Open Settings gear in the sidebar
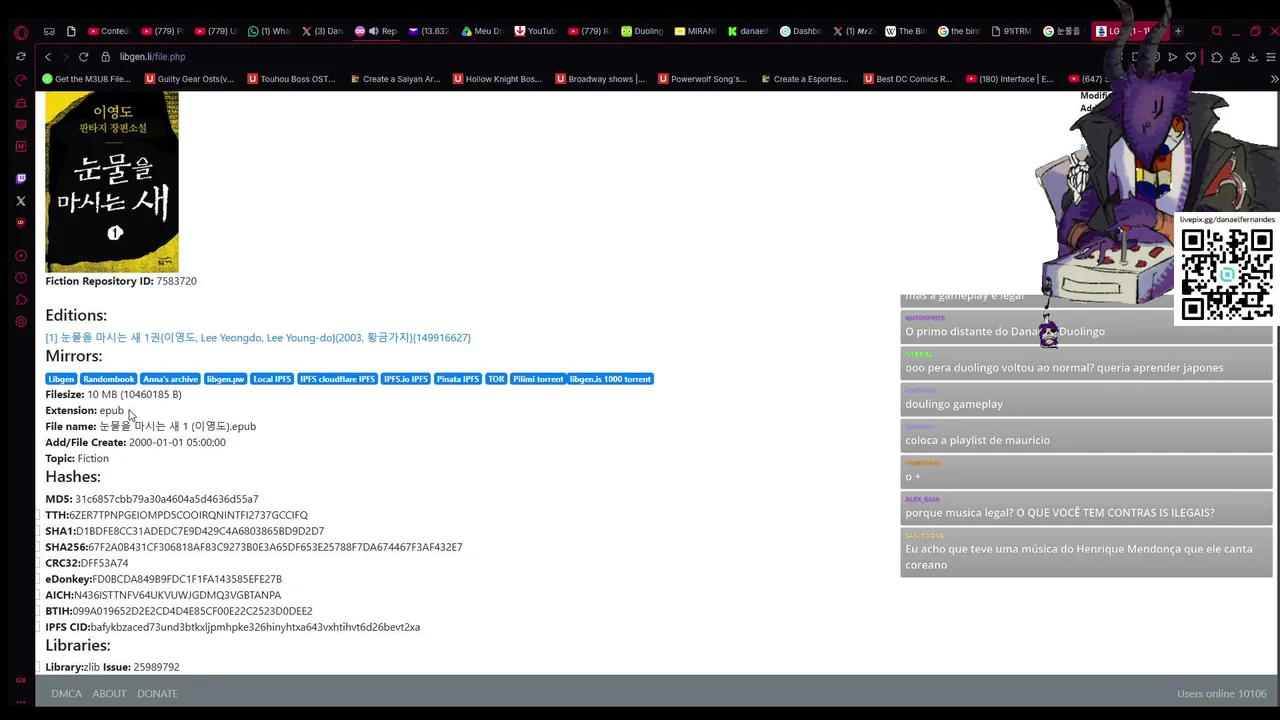The width and height of the screenshot is (1280, 720). coord(21,322)
